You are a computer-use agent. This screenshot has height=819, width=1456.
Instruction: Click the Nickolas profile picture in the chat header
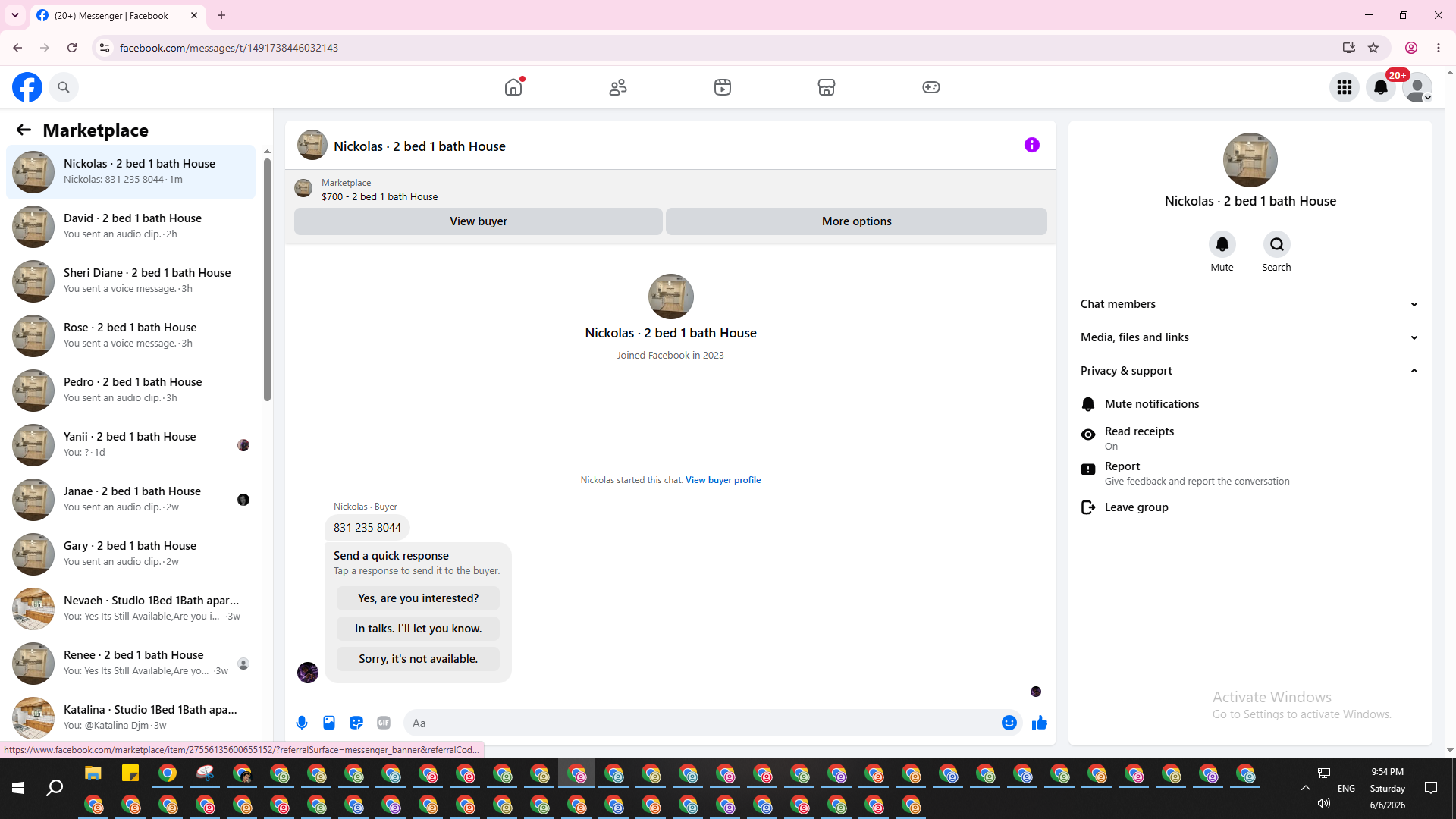click(x=312, y=145)
